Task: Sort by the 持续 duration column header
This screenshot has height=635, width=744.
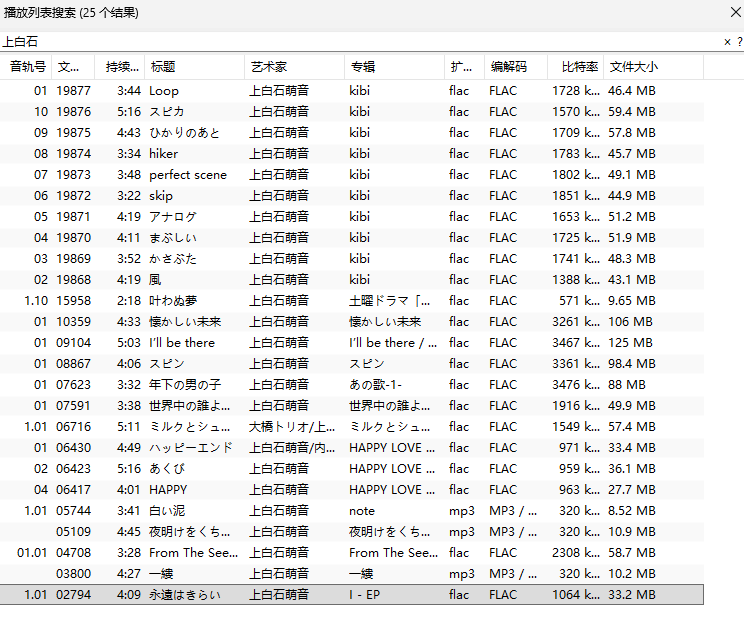Action: tap(123, 67)
